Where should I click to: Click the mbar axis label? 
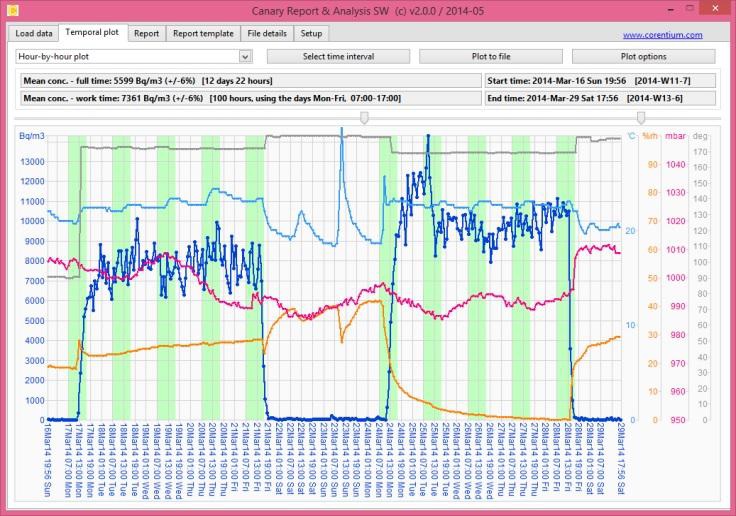click(x=675, y=136)
